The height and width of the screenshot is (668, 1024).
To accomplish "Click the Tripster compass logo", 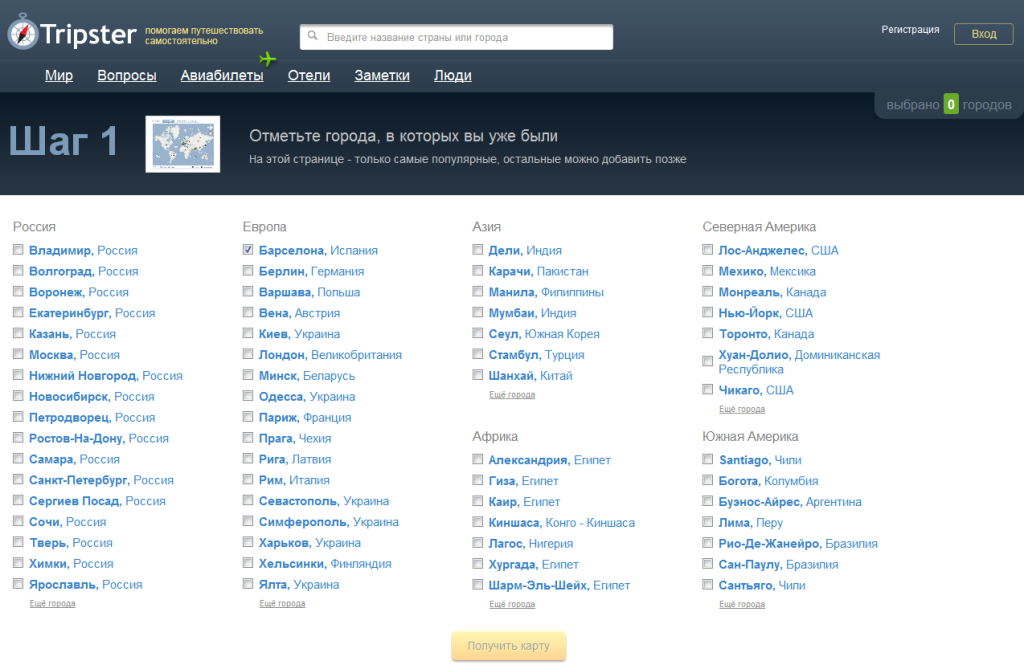I will (24, 35).
